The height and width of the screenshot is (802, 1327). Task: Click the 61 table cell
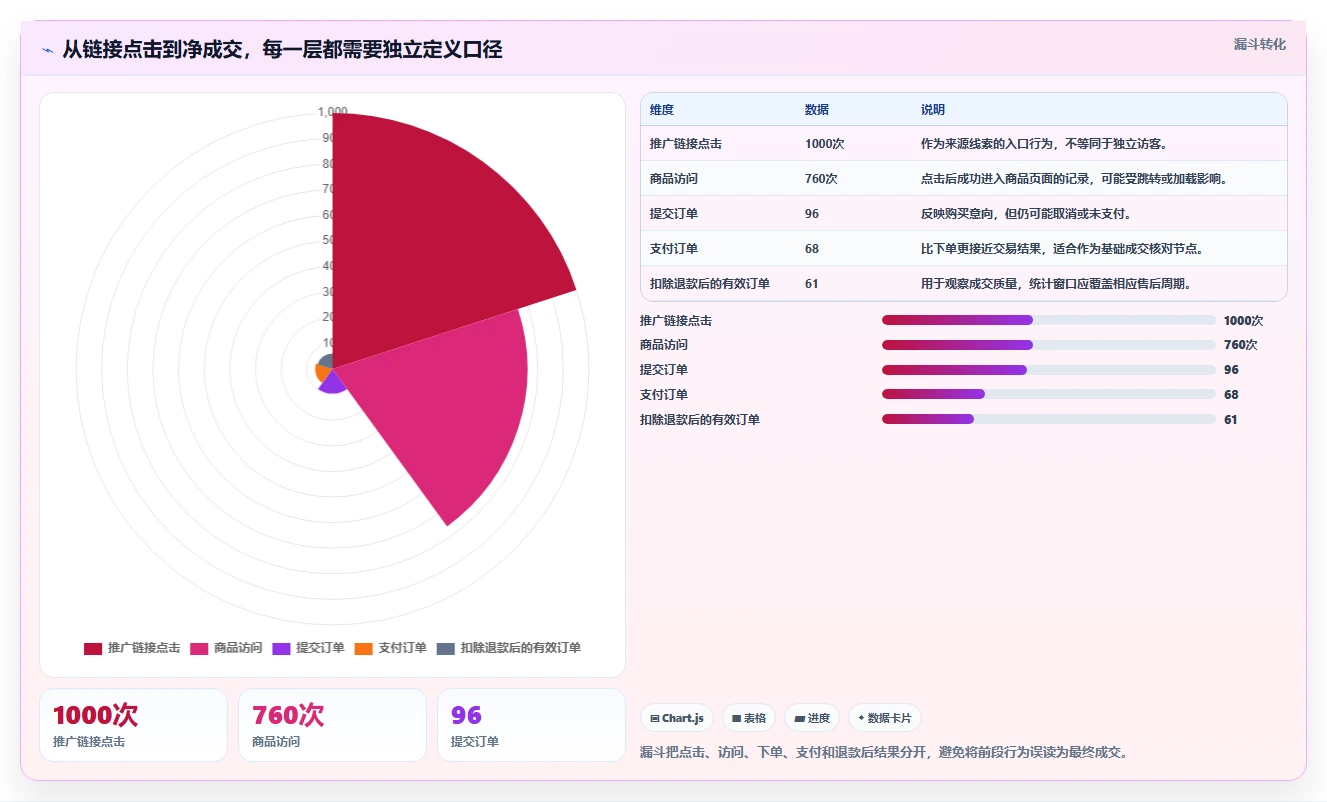(812, 284)
